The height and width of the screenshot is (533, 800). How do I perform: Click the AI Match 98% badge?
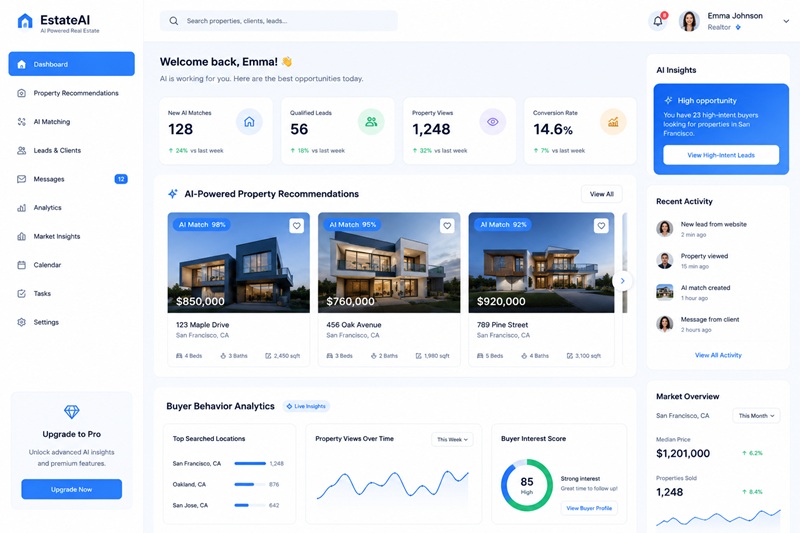point(202,224)
